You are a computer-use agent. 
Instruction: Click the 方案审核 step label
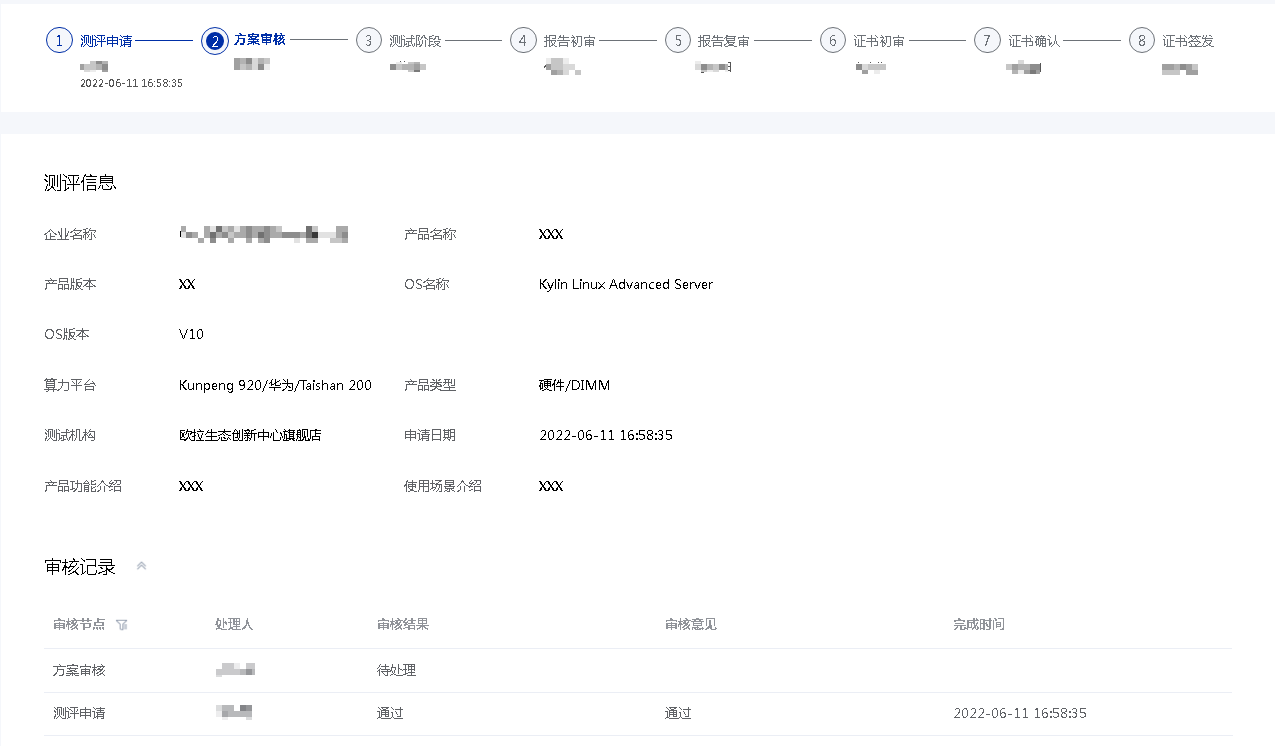click(260, 40)
